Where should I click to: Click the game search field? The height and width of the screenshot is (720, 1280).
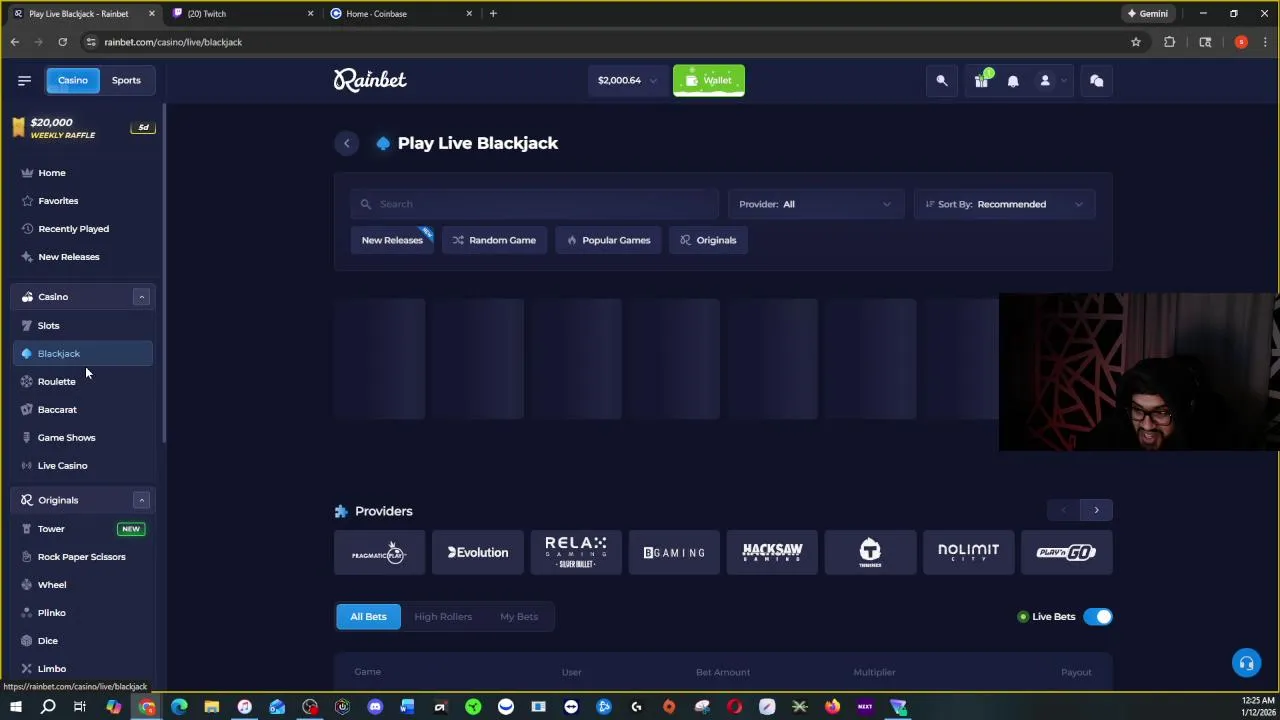[x=534, y=204]
